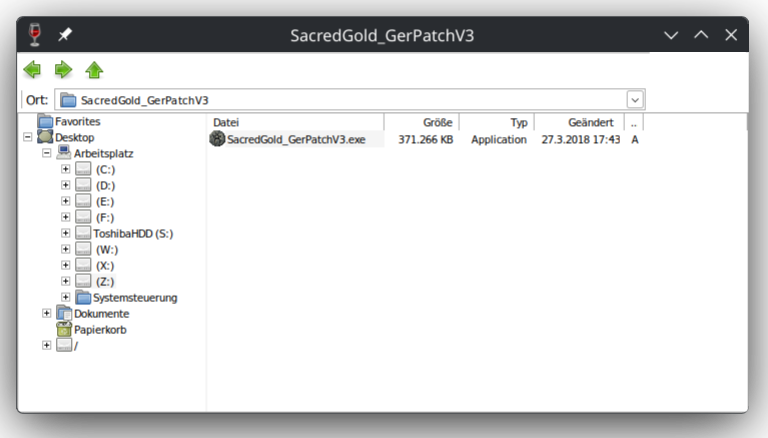Click the (D:) drive icon
This screenshot has height=438, width=768.
tap(83, 185)
